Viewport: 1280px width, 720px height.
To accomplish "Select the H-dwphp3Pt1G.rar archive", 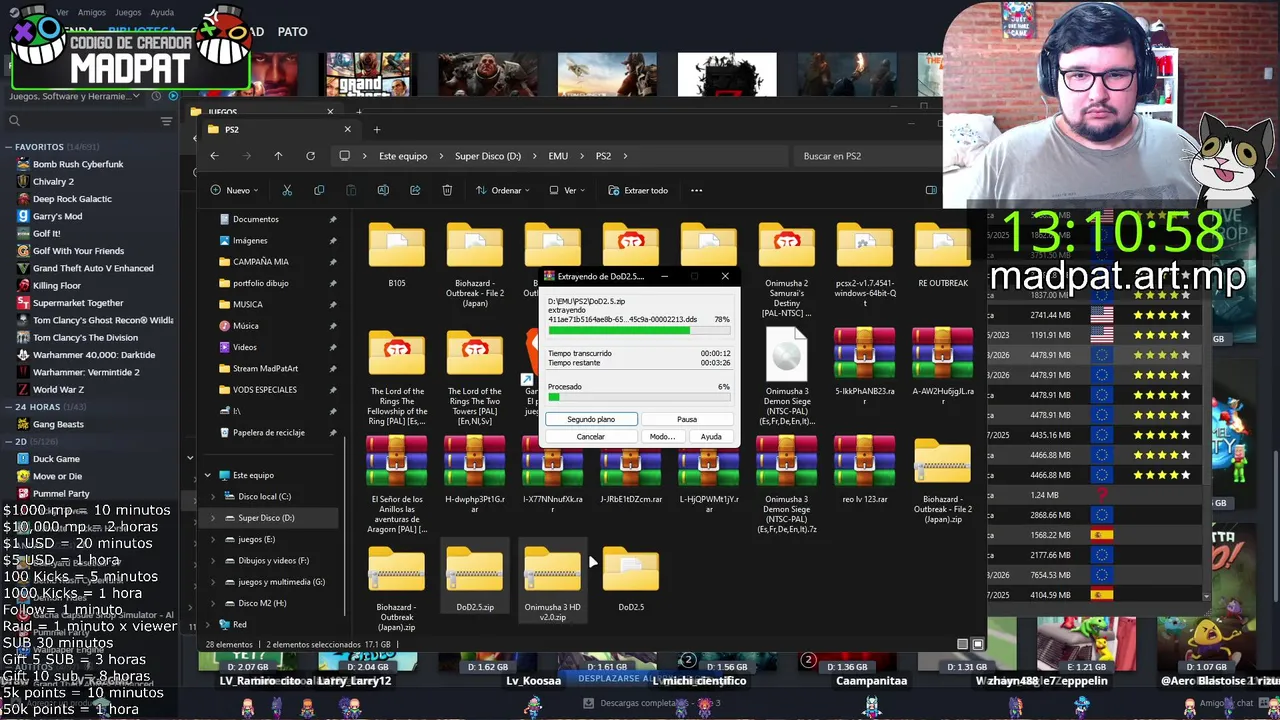I will (x=474, y=475).
